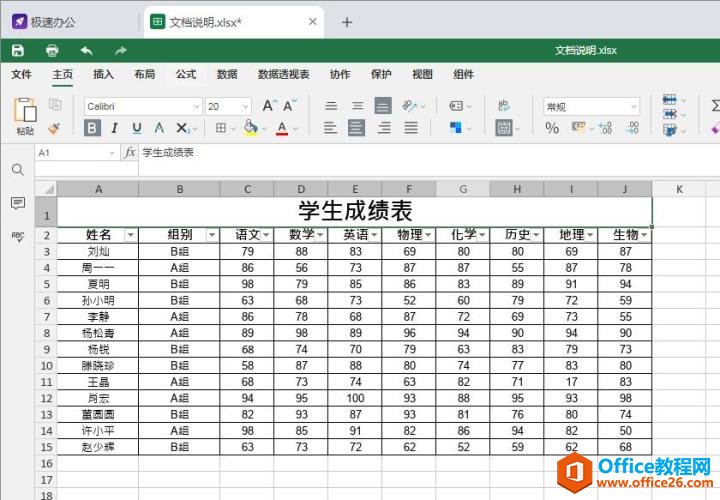Screen dimensions: 720x500
Task: Switch to the 视图 tab
Action: (422, 74)
